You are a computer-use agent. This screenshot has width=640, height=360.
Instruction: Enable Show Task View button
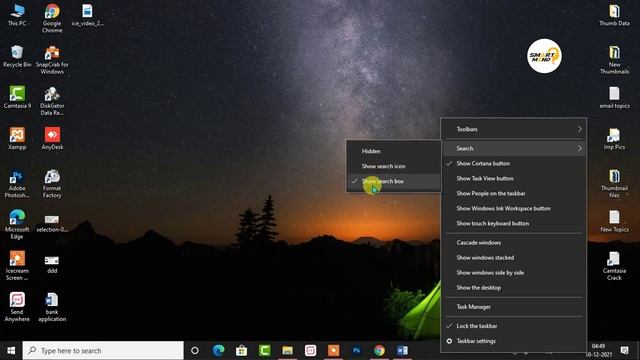pos(514,178)
